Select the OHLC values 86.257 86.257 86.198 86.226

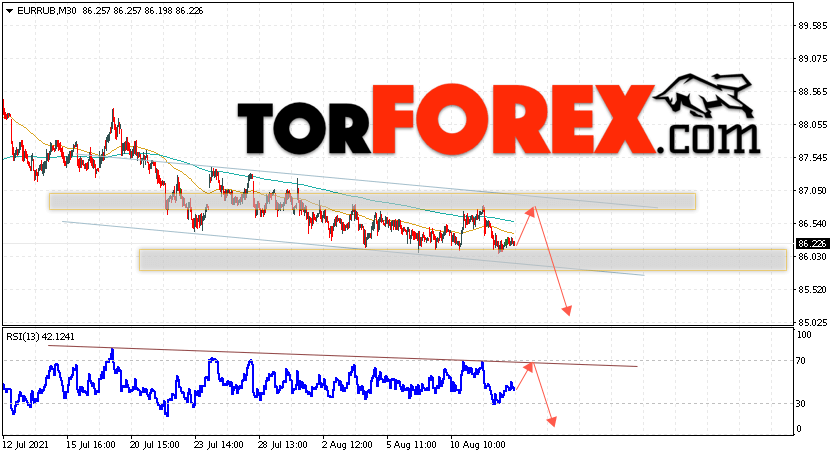[143, 11]
